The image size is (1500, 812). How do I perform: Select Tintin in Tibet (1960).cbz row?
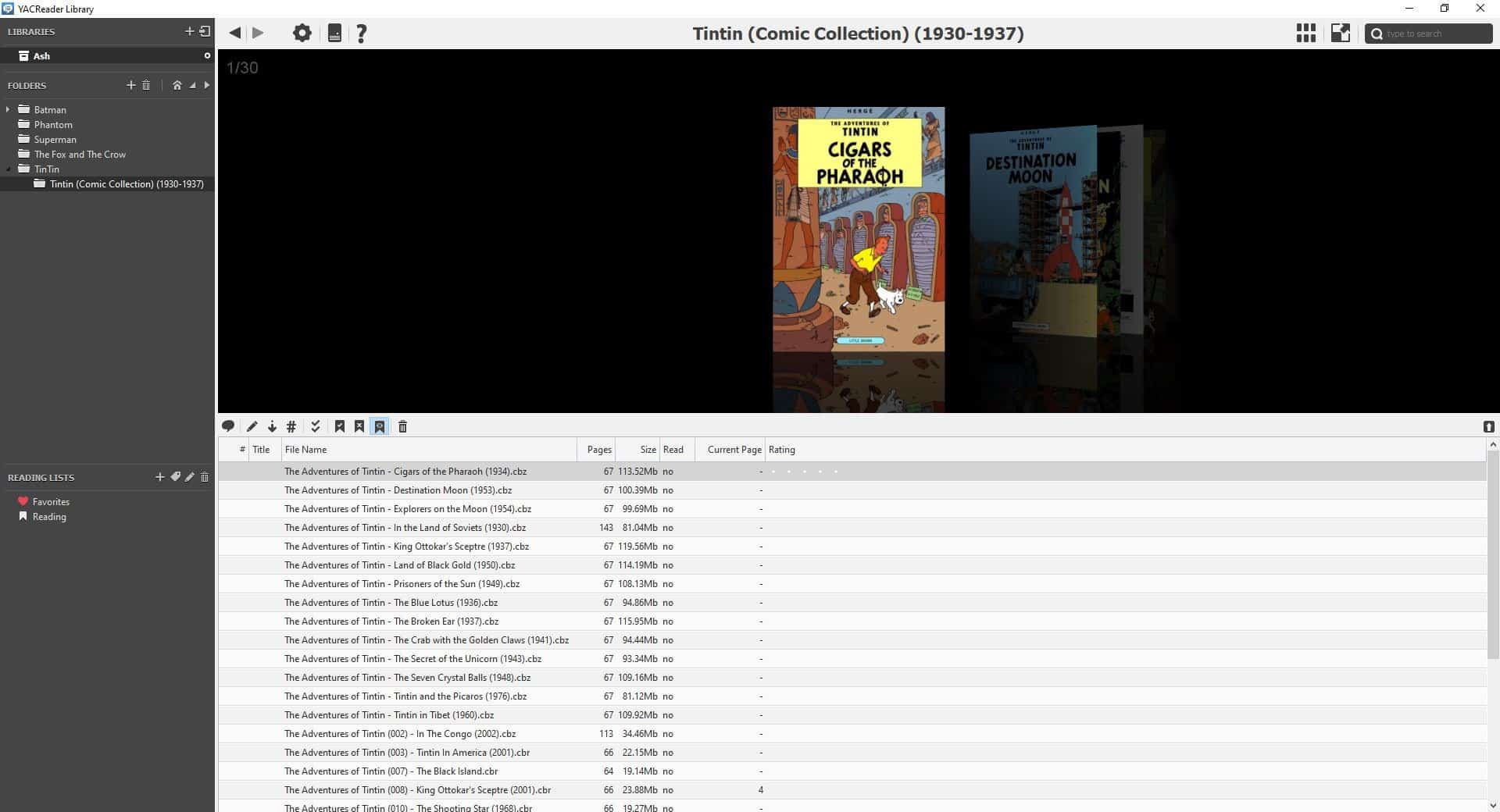(852, 714)
